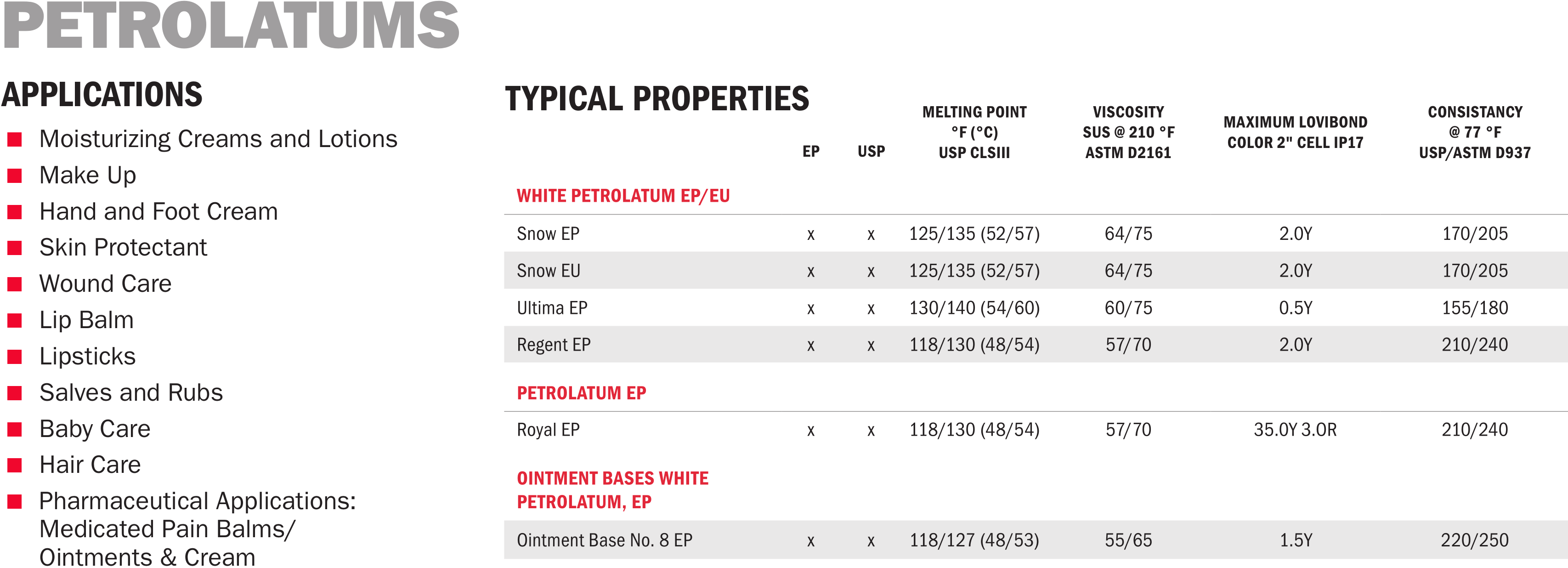
Task: Select the Ointment Bases White Petrolatum heading
Action: (612, 490)
